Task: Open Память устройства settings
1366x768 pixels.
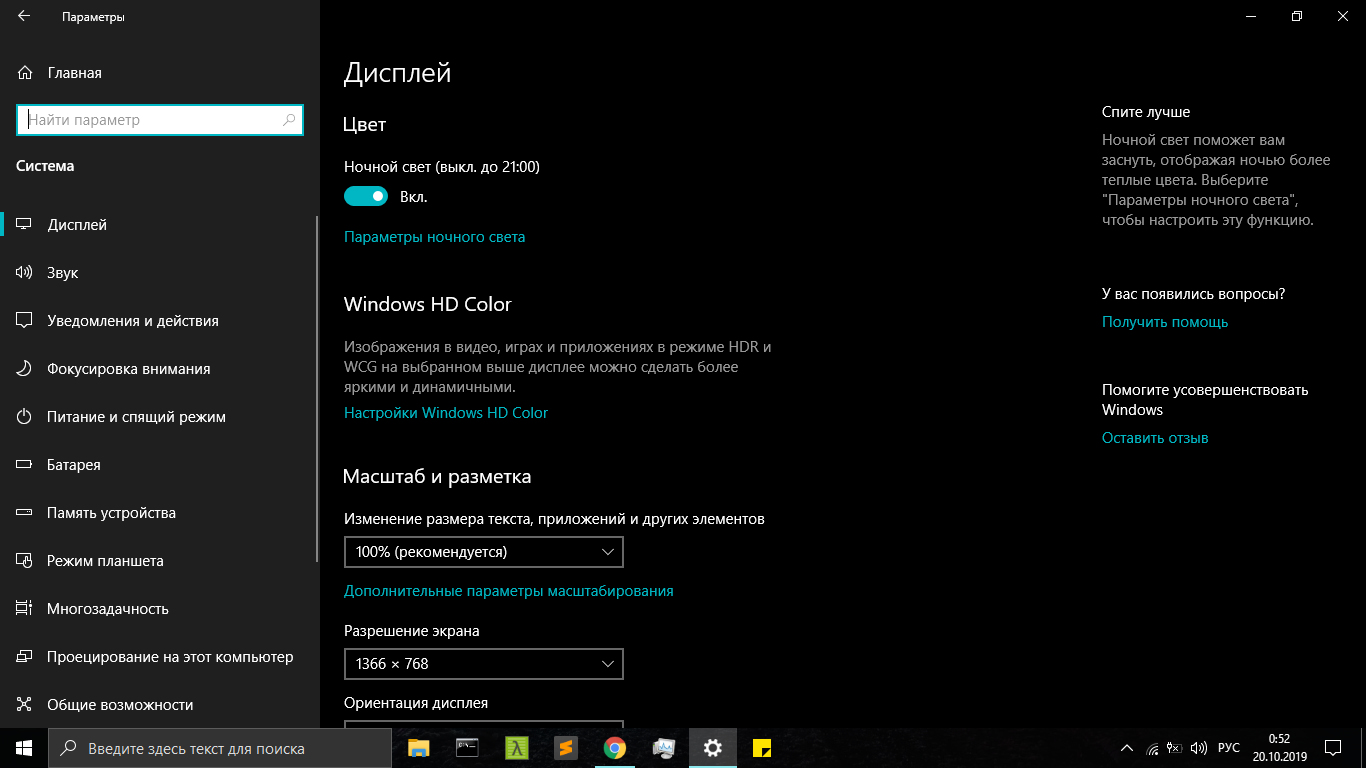Action: pos(160,513)
